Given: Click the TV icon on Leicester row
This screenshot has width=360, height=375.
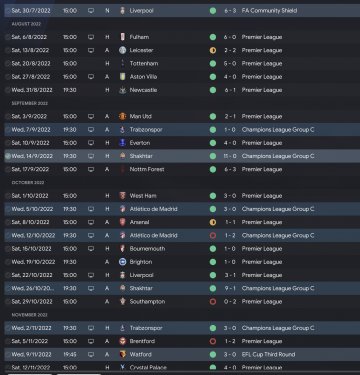Looking at the screenshot, I should point(91,50).
